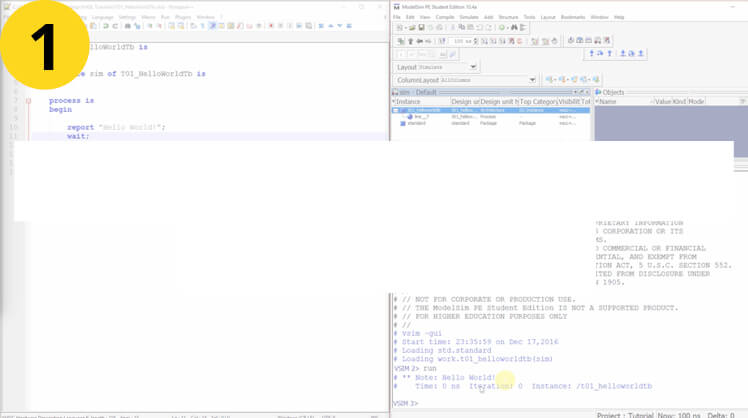This screenshot has width=748, height=418.
Task: Open the Simulate menu in ModelSim
Action: pyautogui.click(x=468, y=17)
